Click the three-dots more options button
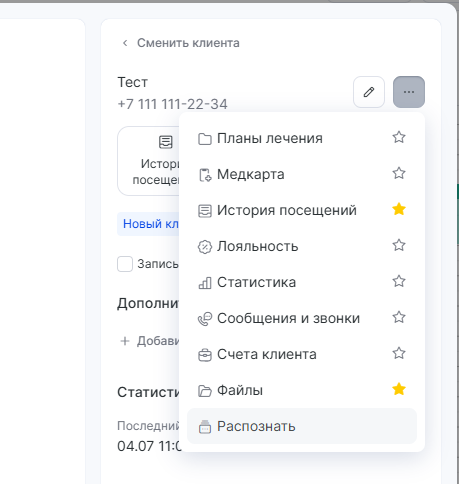The height and width of the screenshot is (484, 459). [409, 92]
